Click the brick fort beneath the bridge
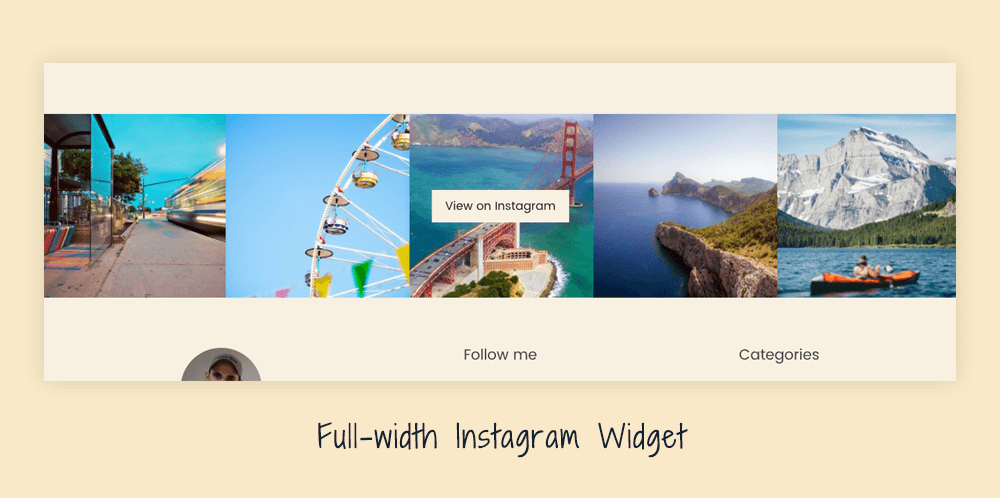 [x=517, y=258]
